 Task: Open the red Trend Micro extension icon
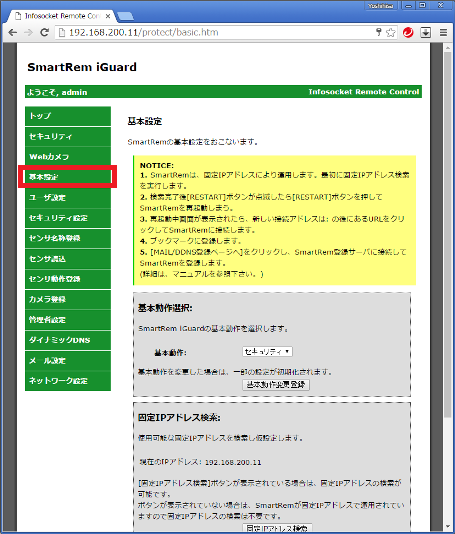tap(408, 32)
